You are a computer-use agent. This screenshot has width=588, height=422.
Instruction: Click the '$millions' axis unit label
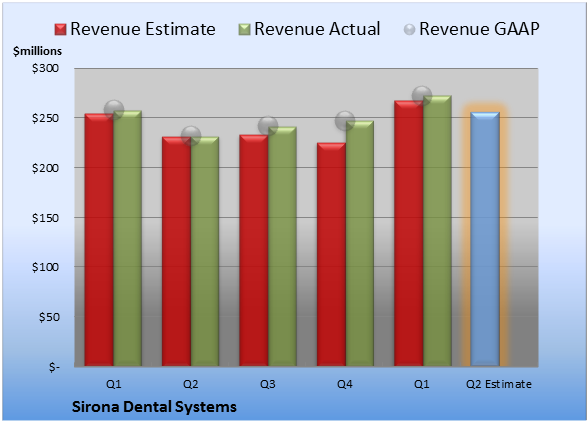click(38, 51)
